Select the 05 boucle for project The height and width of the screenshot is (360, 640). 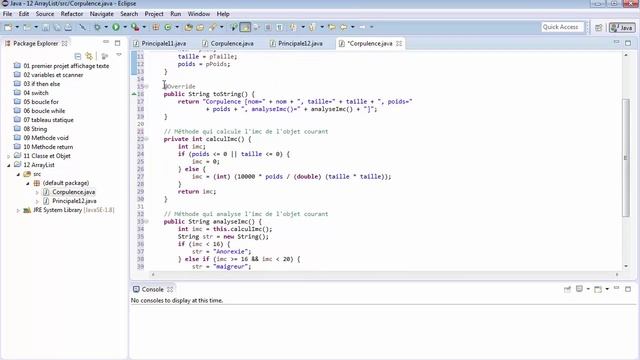[x=41, y=102]
